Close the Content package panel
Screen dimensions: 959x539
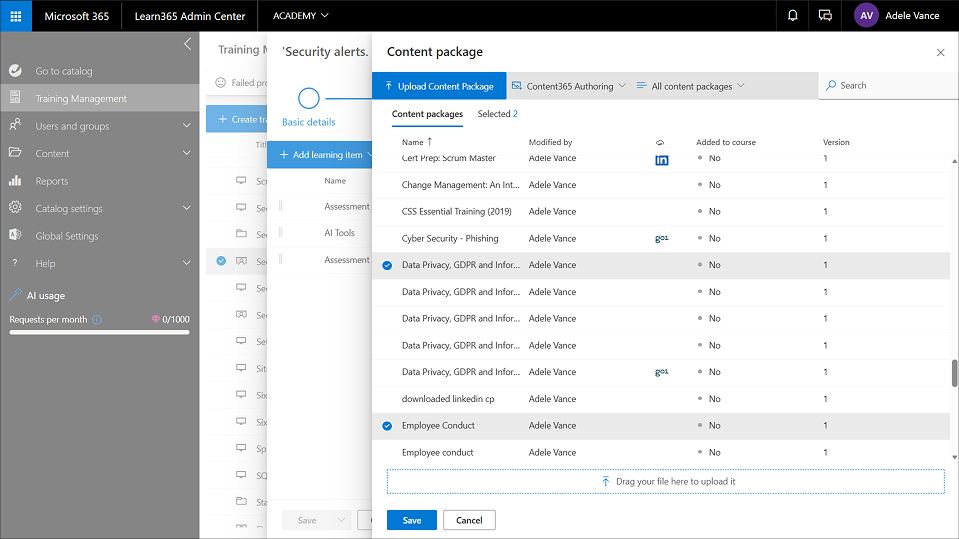tap(939, 52)
